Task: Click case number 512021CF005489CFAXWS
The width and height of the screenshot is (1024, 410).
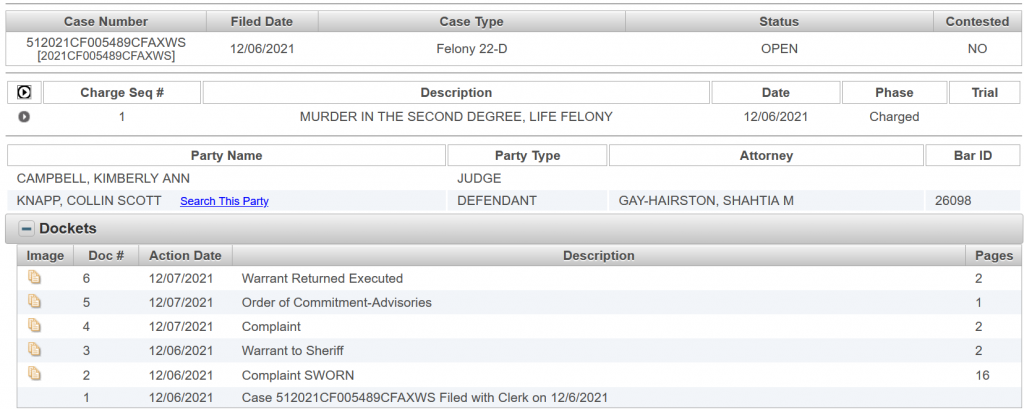Action: 106,43
